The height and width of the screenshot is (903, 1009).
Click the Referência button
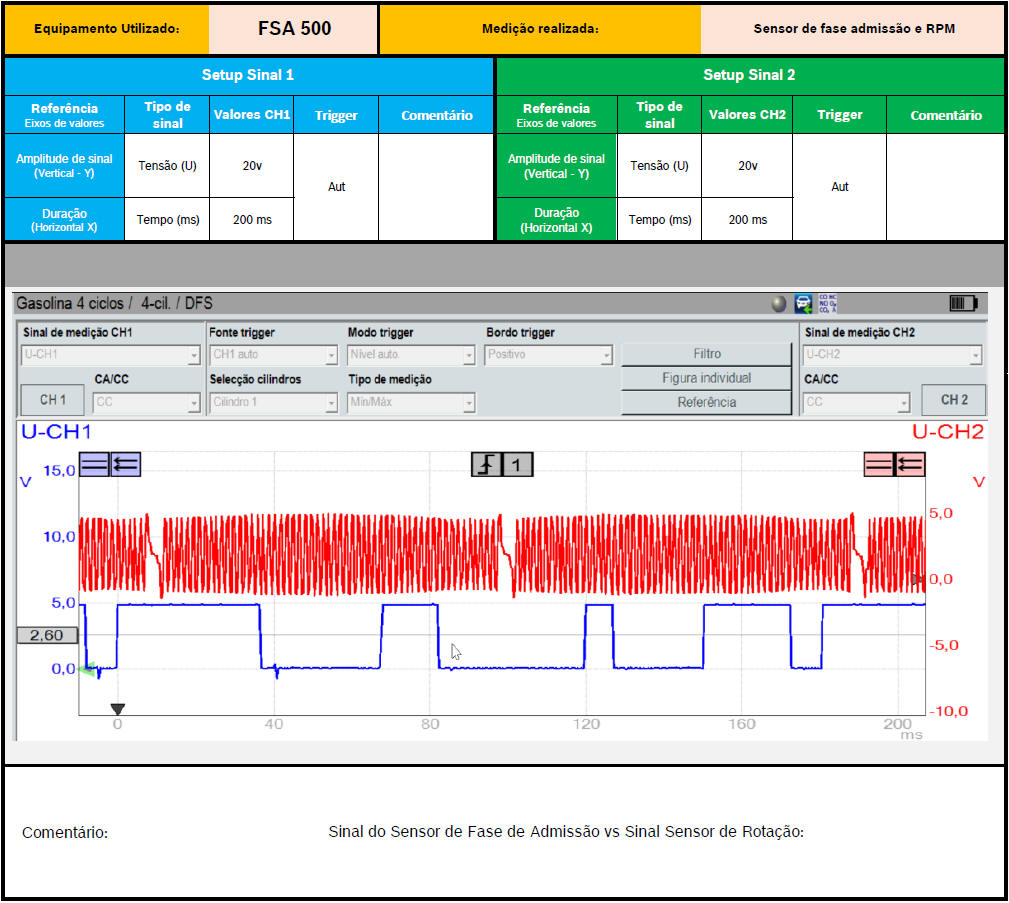click(706, 402)
